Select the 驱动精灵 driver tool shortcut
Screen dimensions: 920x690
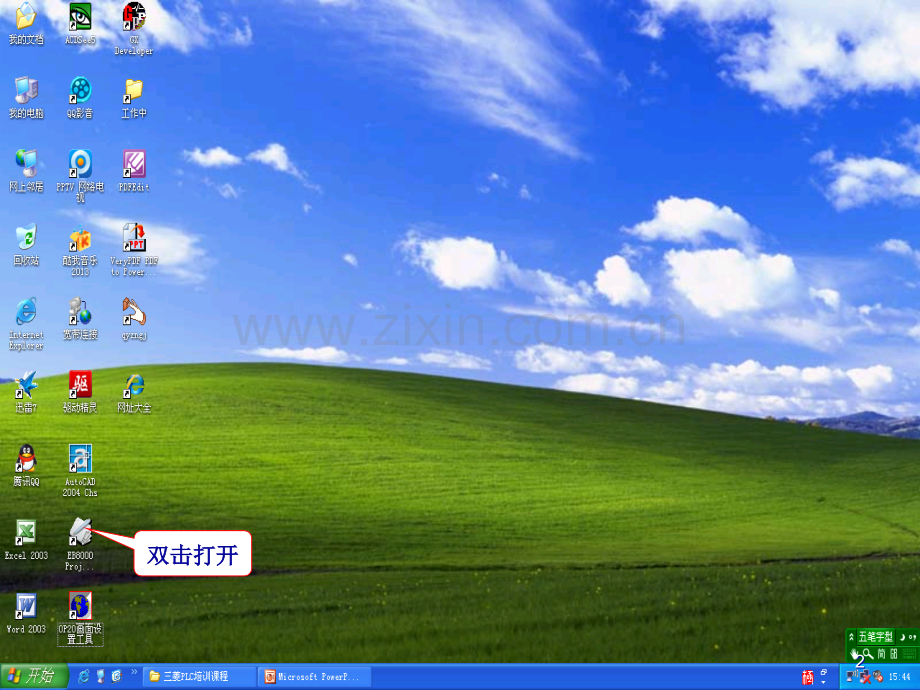pyautogui.click(x=80, y=392)
